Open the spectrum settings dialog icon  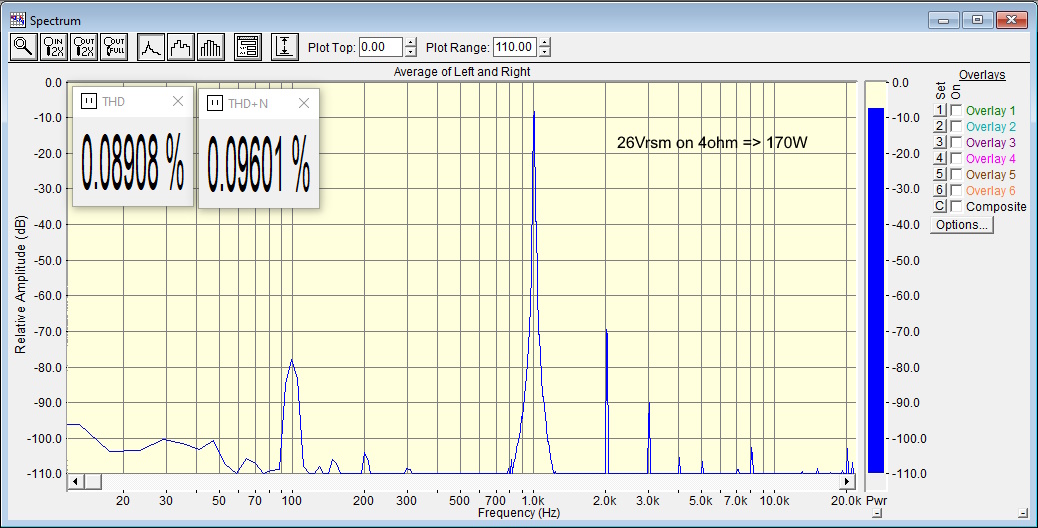pos(247,47)
